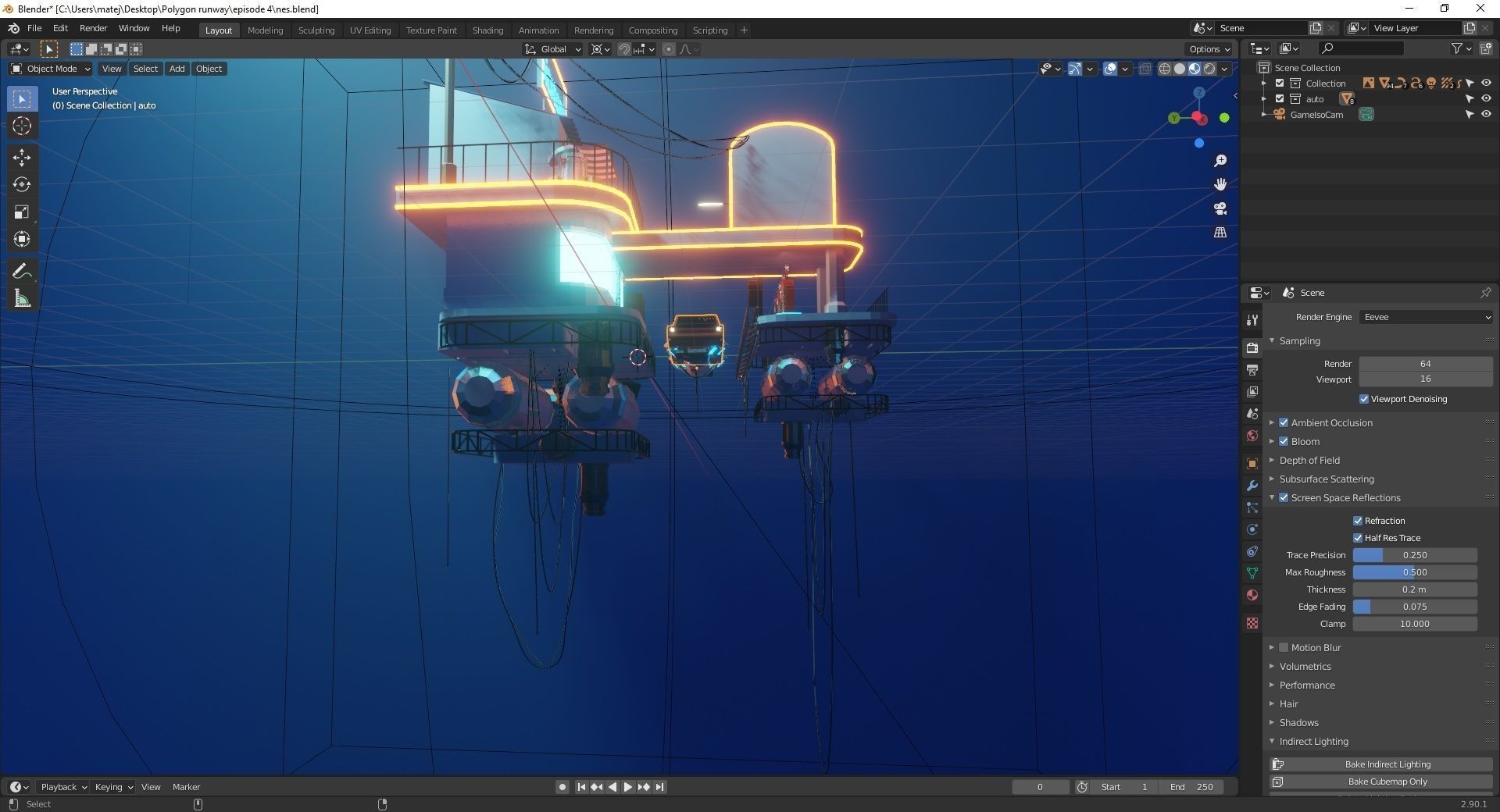The width and height of the screenshot is (1500, 812).
Task: Select the Cursor tool in the toolbar
Action: (22, 126)
